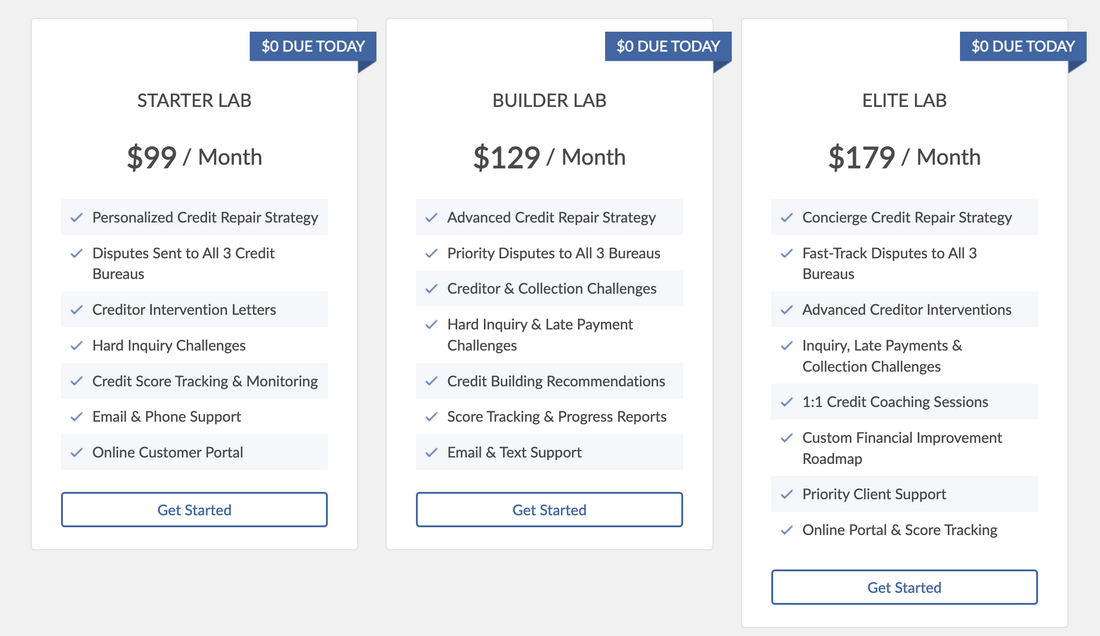The width and height of the screenshot is (1100, 636).
Task: Click Get Started under Builder Lab
Action: coord(549,510)
